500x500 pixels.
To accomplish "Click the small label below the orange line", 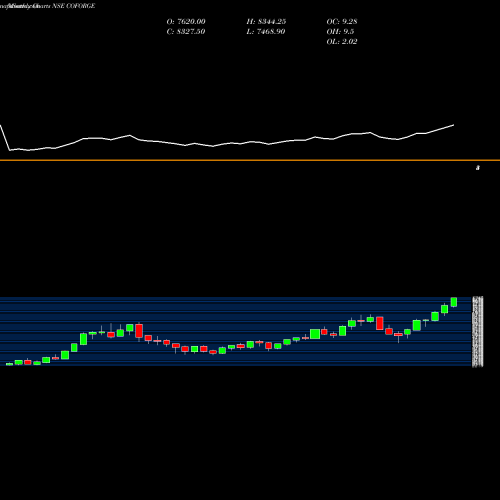I will pyautogui.click(x=478, y=168).
